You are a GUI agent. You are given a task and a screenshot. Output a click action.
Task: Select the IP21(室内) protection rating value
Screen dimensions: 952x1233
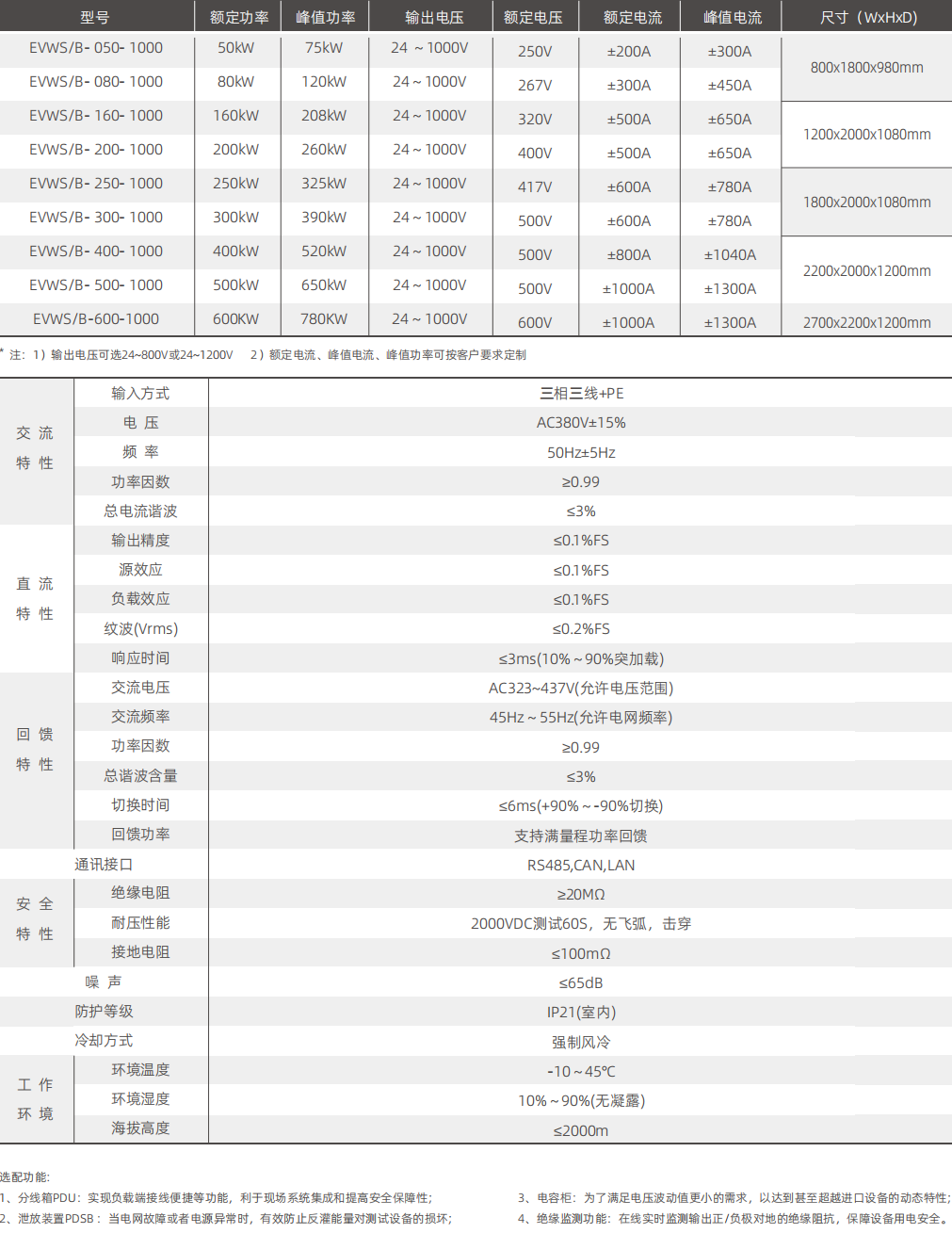click(581, 1013)
